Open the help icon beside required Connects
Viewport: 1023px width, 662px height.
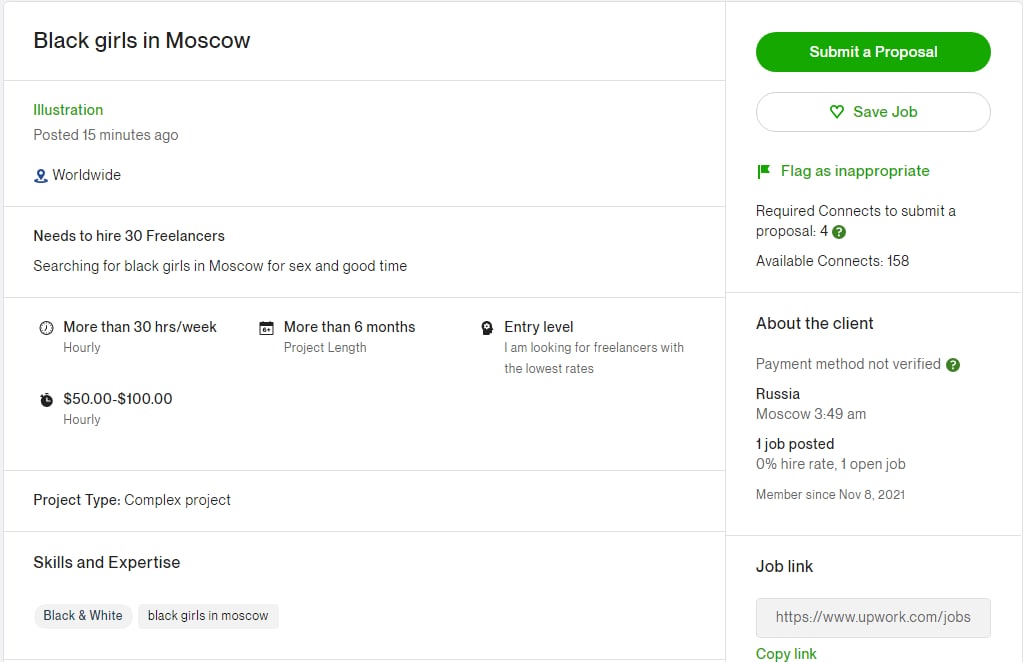click(x=839, y=232)
